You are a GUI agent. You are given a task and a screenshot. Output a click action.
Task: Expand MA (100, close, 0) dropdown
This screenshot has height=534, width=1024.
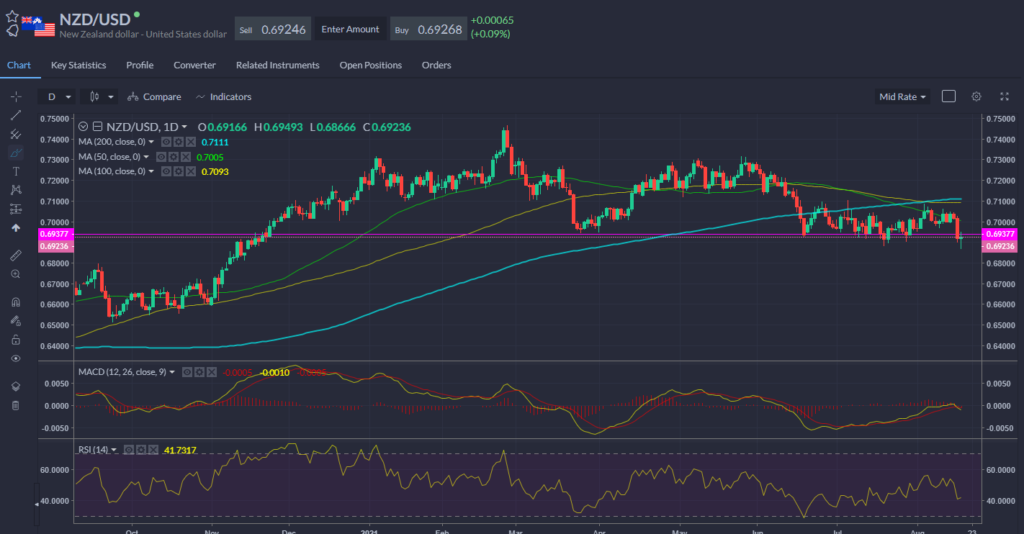(x=152, y=171)
